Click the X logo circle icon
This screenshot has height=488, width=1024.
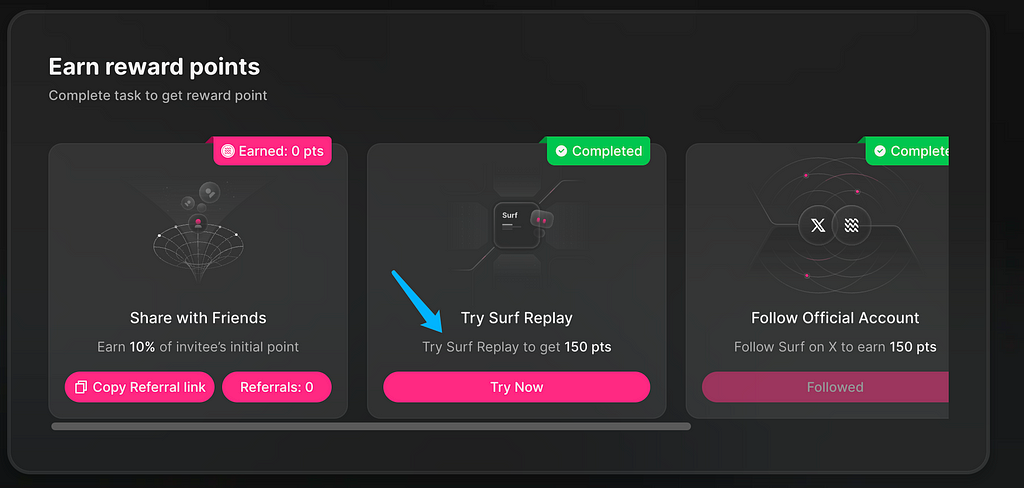(x=818, y=226)
